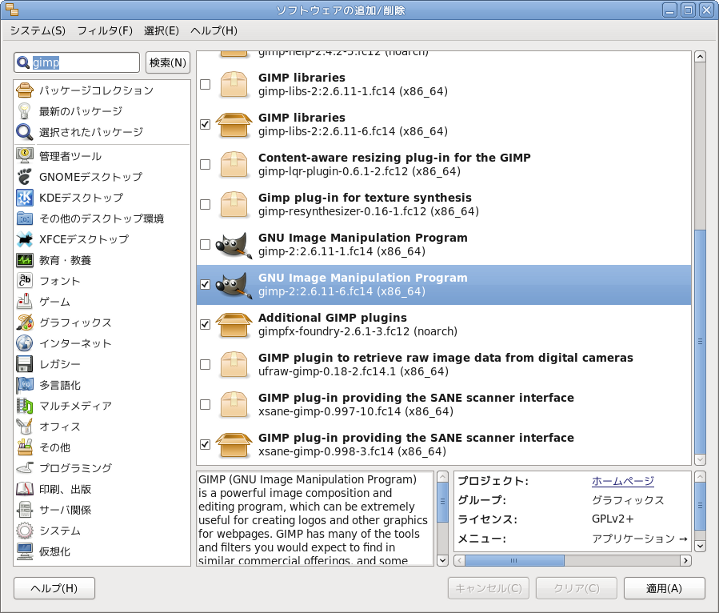Click the search magnifier icon in the search field
719x613 pixels.
(x=23, y=62)
